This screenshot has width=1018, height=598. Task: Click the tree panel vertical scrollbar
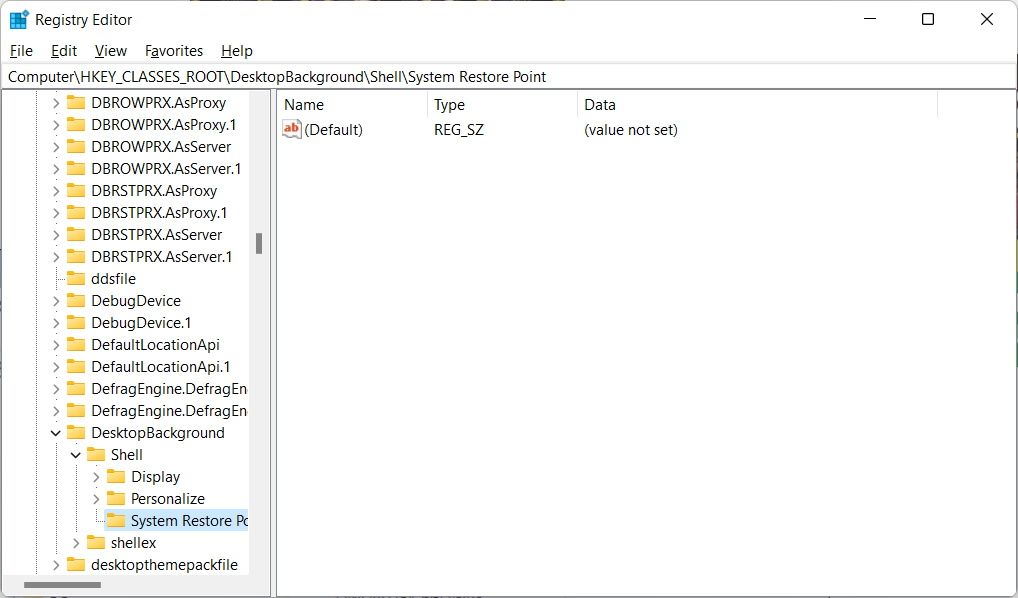[x=260, y=245]
